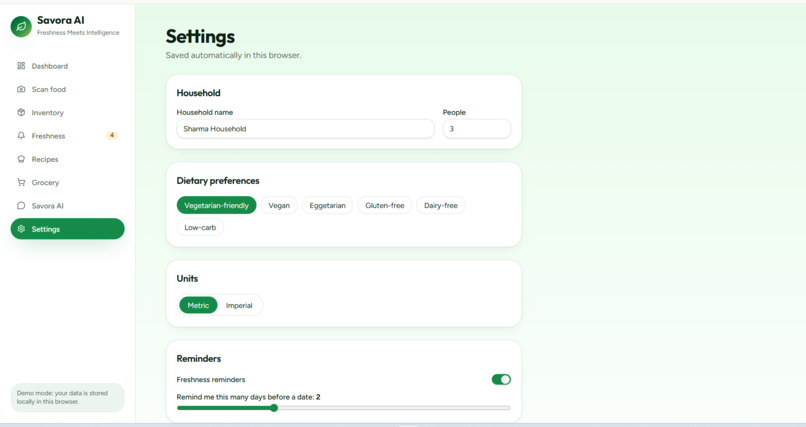Open the Dashboard page
Screen dimensions: 806x427
[67, 66]
